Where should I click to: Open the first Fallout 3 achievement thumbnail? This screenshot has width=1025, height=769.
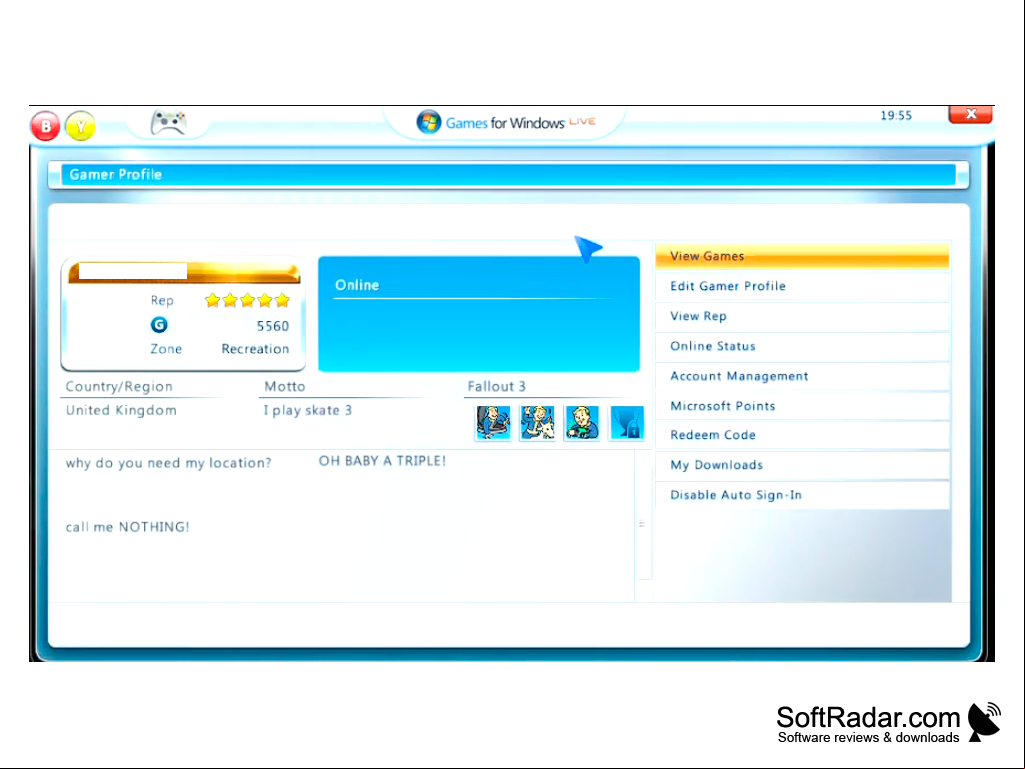493,422
